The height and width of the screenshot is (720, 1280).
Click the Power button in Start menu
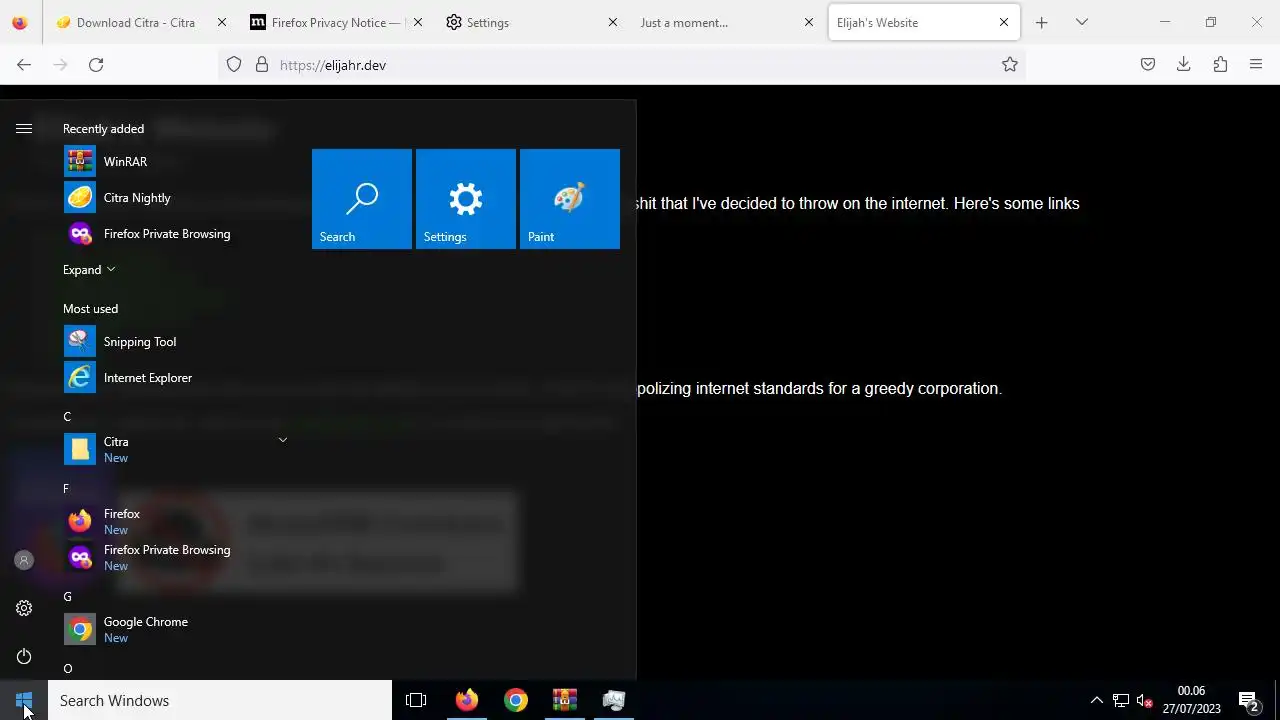(x=24, y=656)
